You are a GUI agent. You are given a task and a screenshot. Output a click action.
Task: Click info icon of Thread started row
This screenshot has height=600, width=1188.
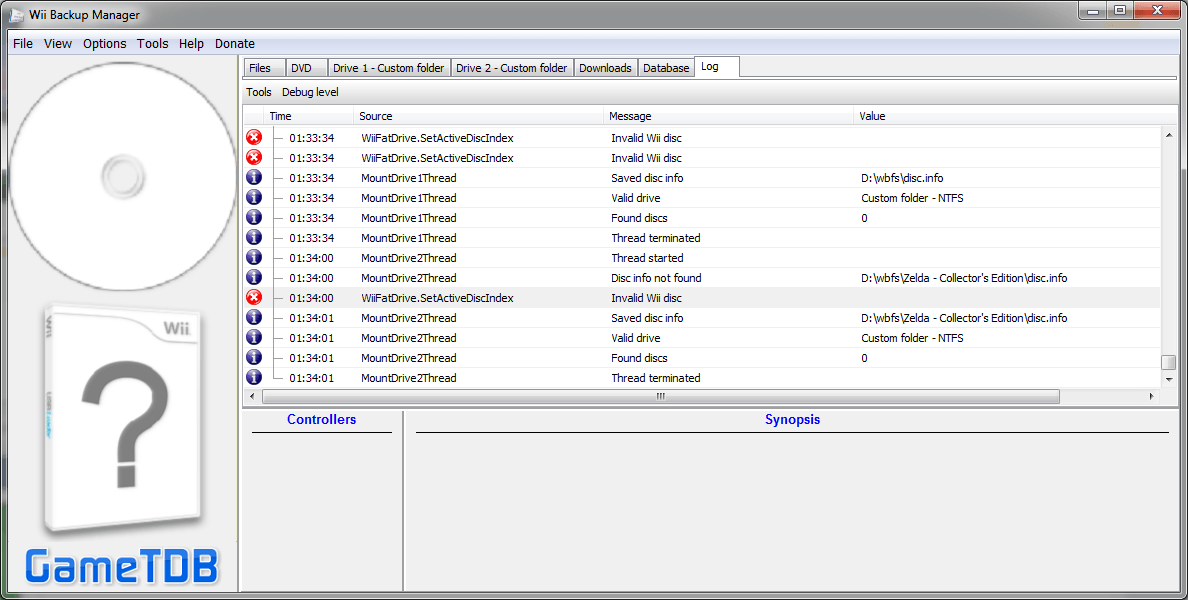pyautogui.click(x=254, y=258)
